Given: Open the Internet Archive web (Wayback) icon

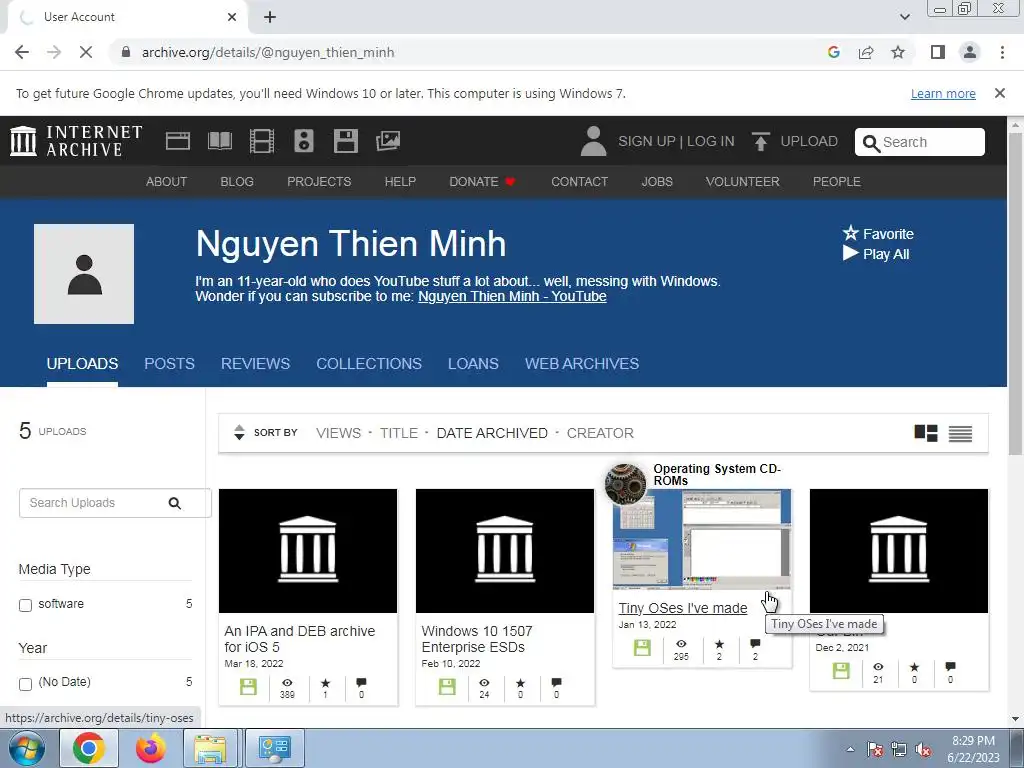Looking at the screenshot, I should tap(178, 141).
